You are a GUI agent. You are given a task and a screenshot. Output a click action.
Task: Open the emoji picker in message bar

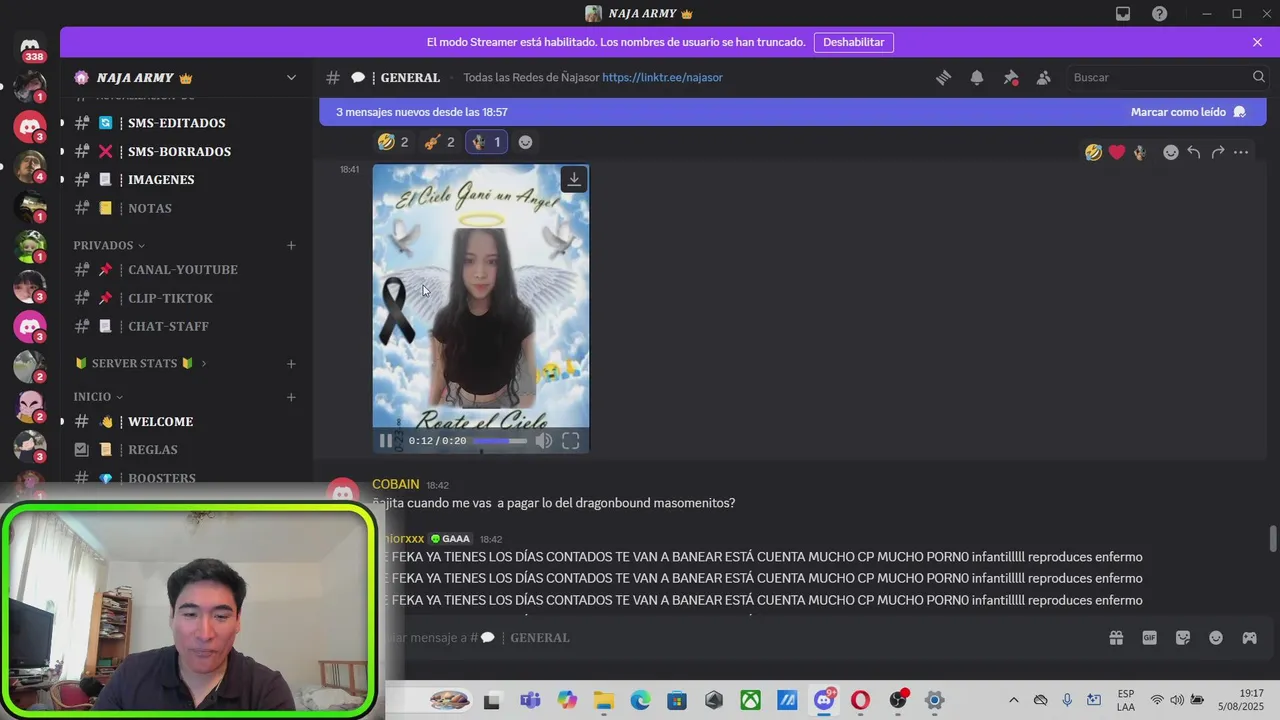[x=1216, y=638]
